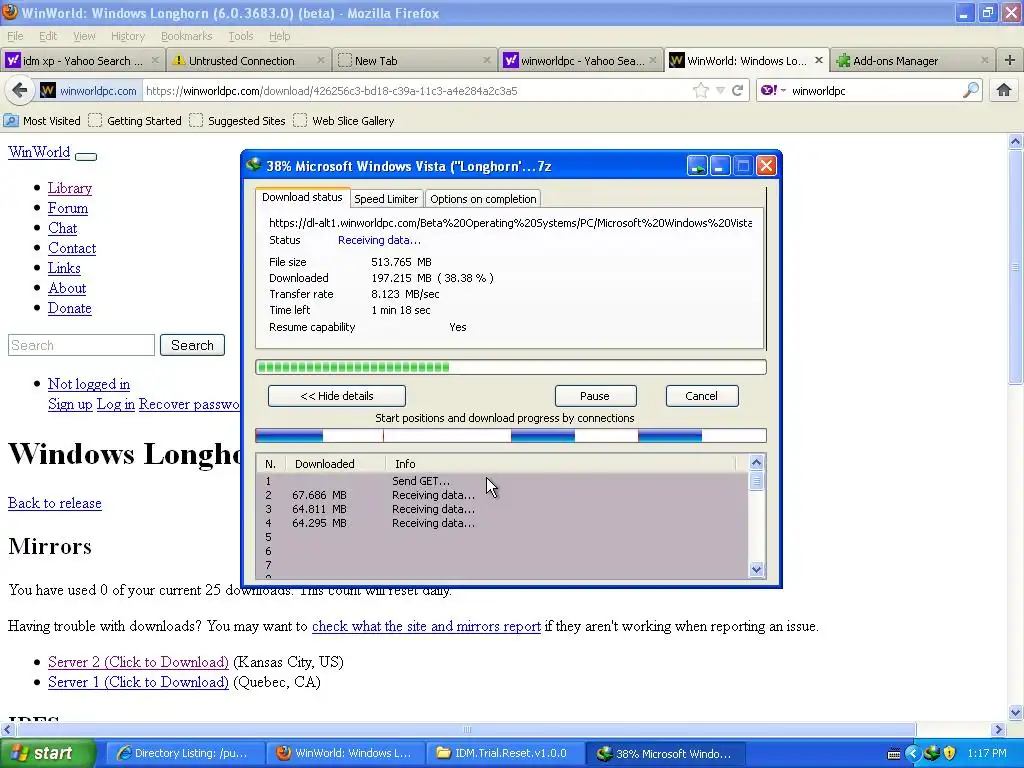Open the File menu in Firefox
1024x768 pixels.
pyautogui.click(x=15, y=36)
